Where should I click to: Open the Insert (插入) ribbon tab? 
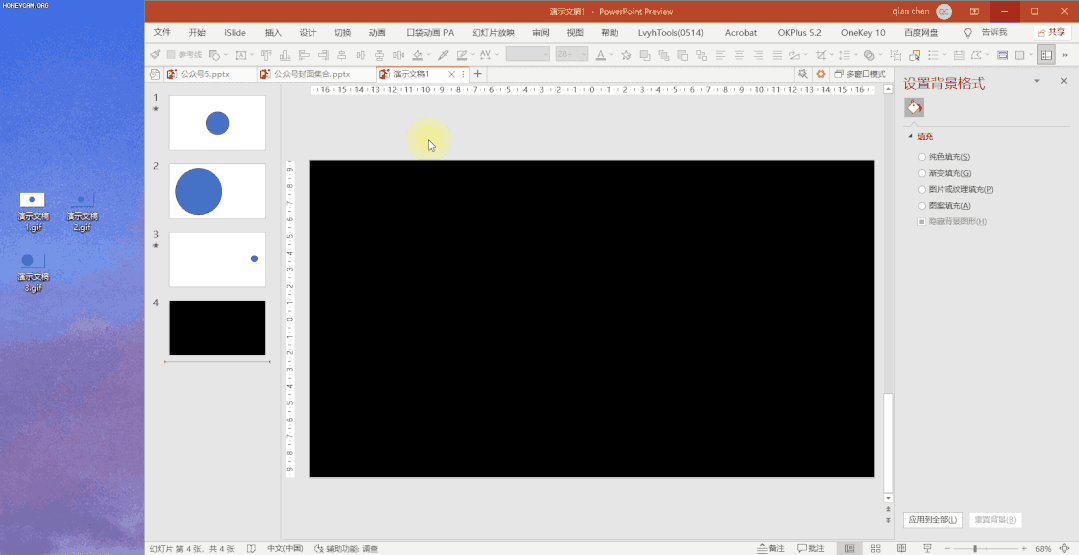tap(273, 33)
